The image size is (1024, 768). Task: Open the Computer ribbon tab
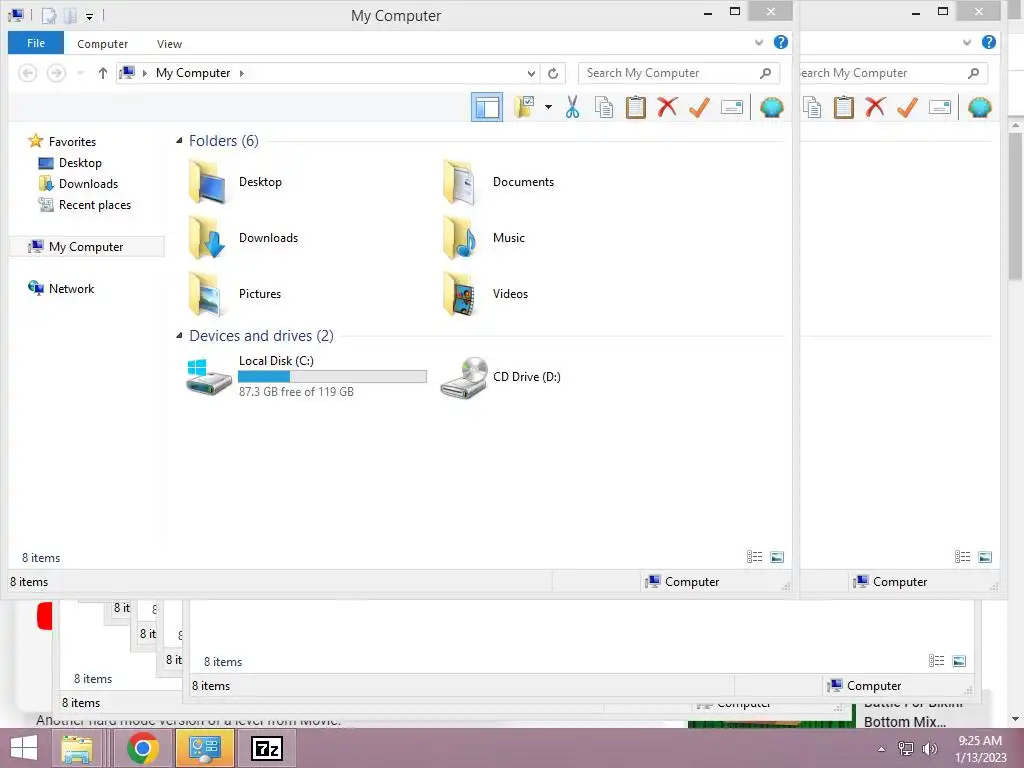[103, 44]
